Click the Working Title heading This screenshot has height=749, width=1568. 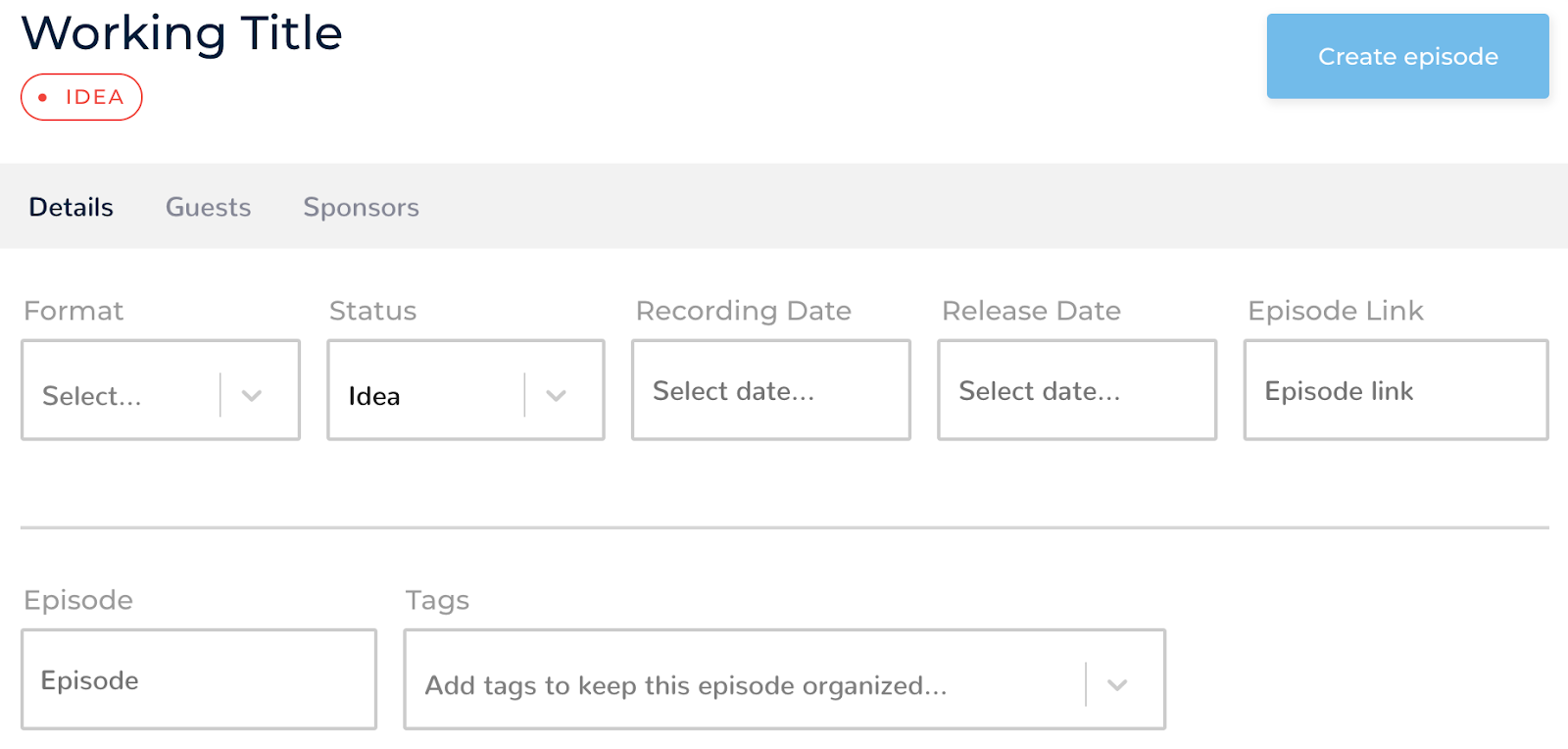182,33
